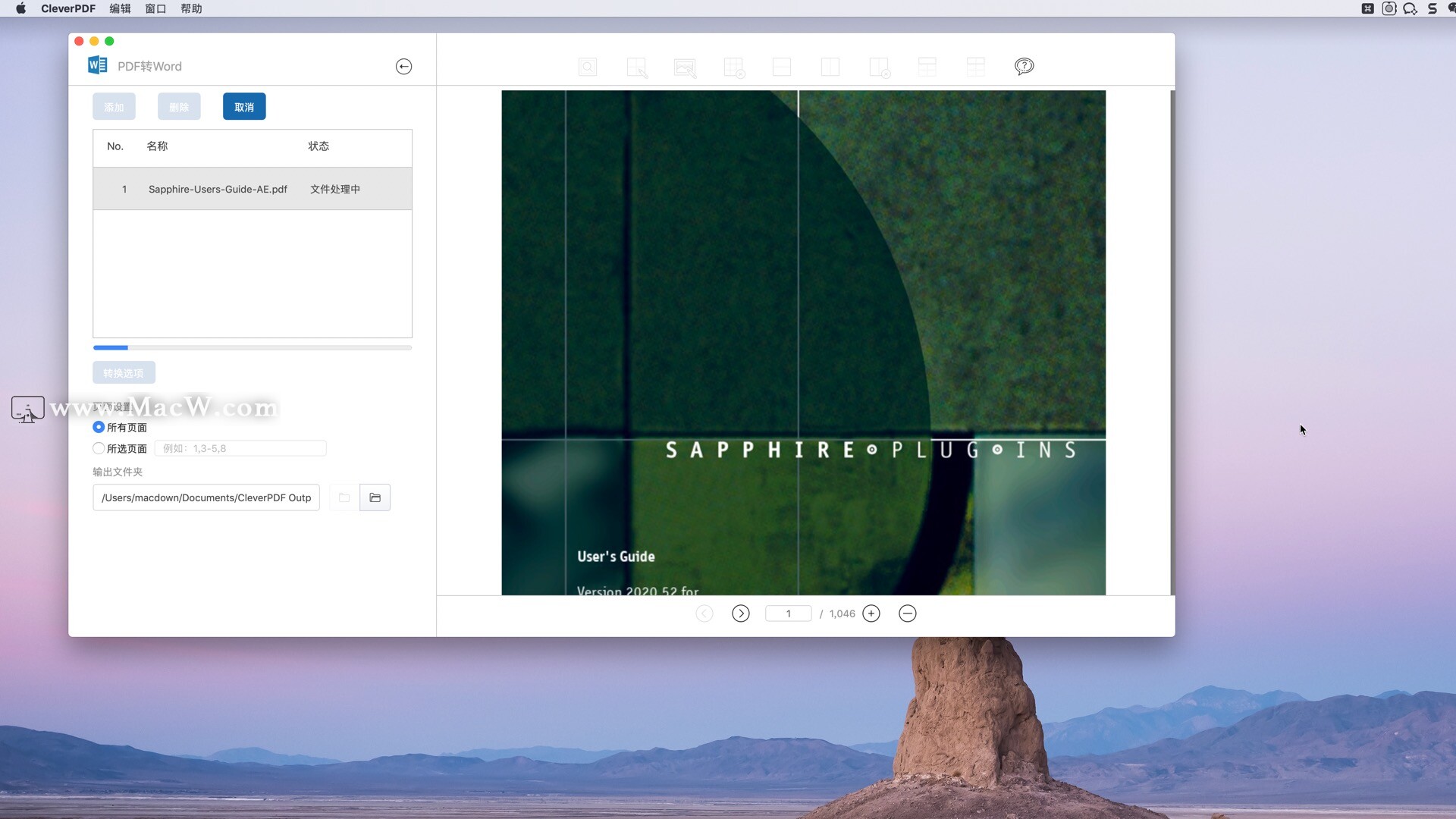This screenshot has width=1456, height=819.
Task: Select the 所选页面 radio option
Action: click(x=99, y=448)
